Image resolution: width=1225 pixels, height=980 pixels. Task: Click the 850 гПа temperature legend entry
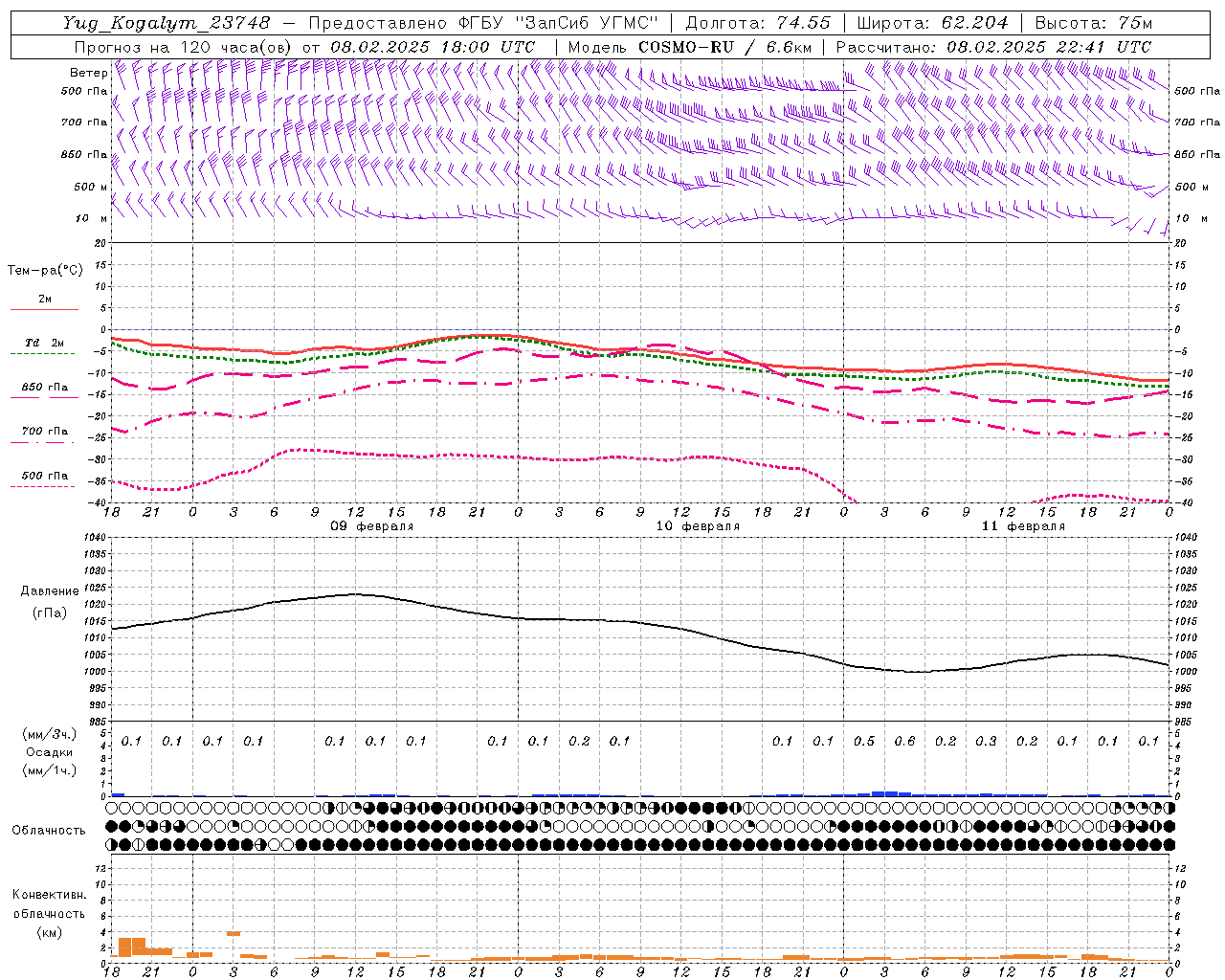[x=44, y=388]
